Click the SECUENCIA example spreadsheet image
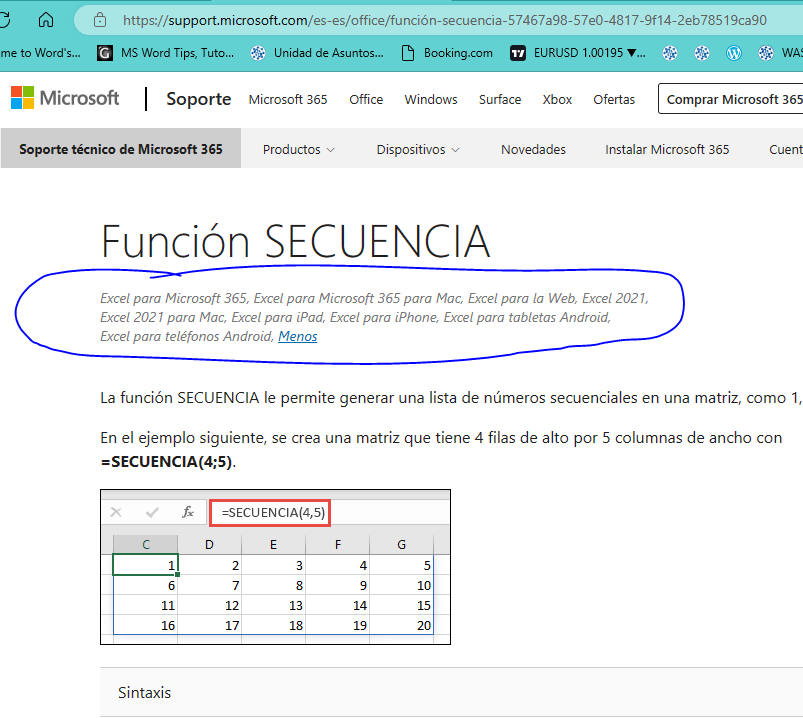 point(276,567)
